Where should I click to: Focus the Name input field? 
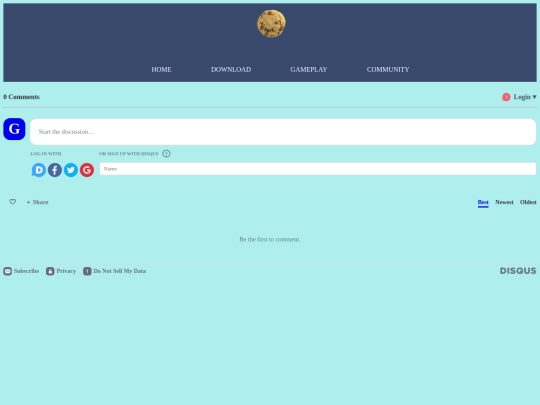click(318, 169)
